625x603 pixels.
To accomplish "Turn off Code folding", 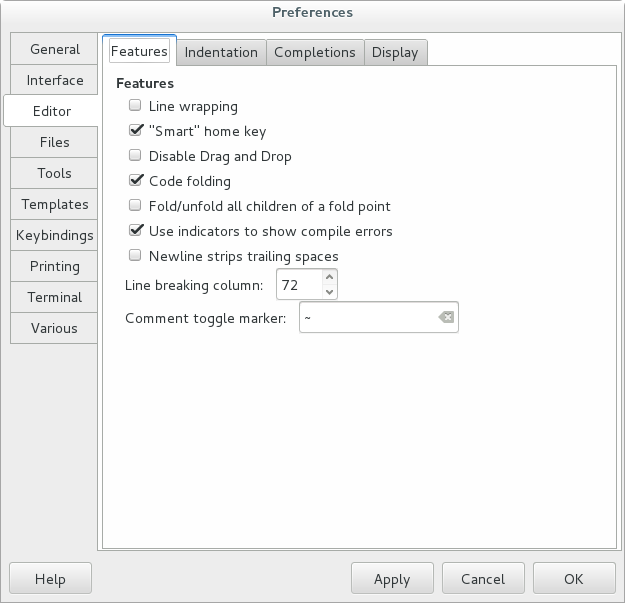I will [136, 181].
